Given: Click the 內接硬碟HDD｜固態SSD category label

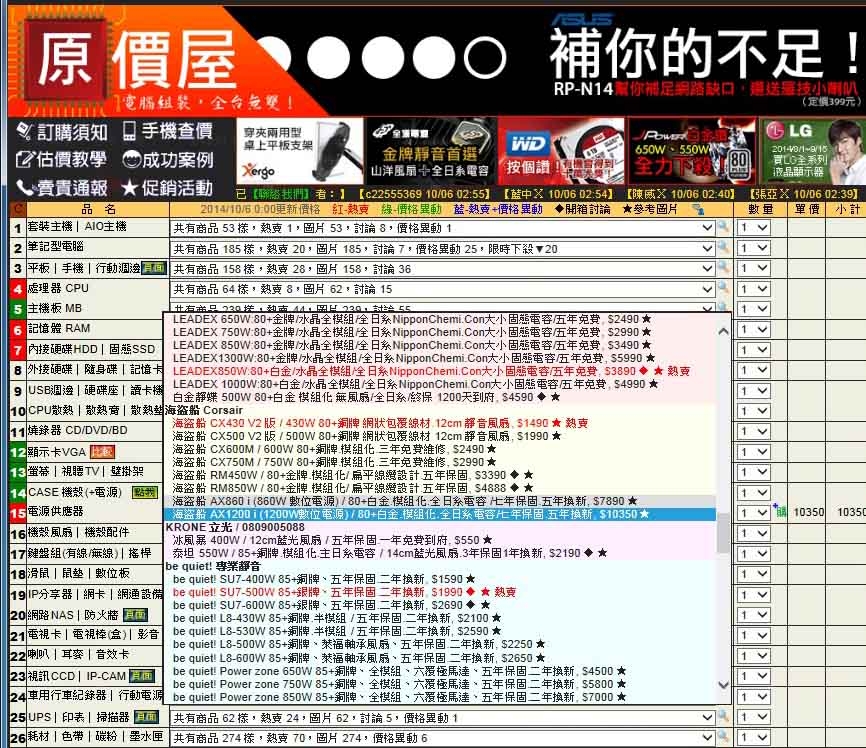Looking at the screenshot, I should (x=92, y=349).
